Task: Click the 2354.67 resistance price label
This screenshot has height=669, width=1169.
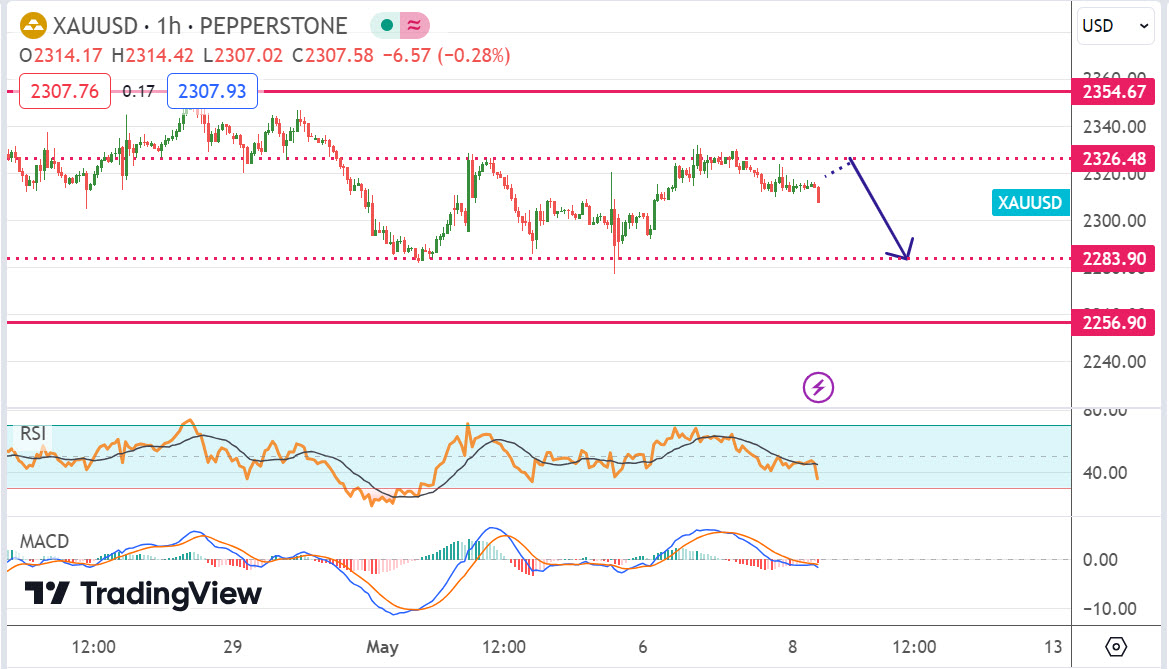Action: point(1112,92)
